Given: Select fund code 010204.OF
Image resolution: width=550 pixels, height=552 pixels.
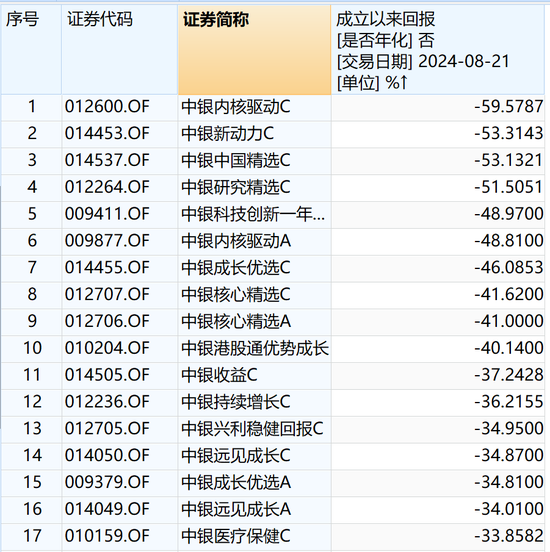Looking at the screenshot, I should pyautogui.click(x=107, y=348).
